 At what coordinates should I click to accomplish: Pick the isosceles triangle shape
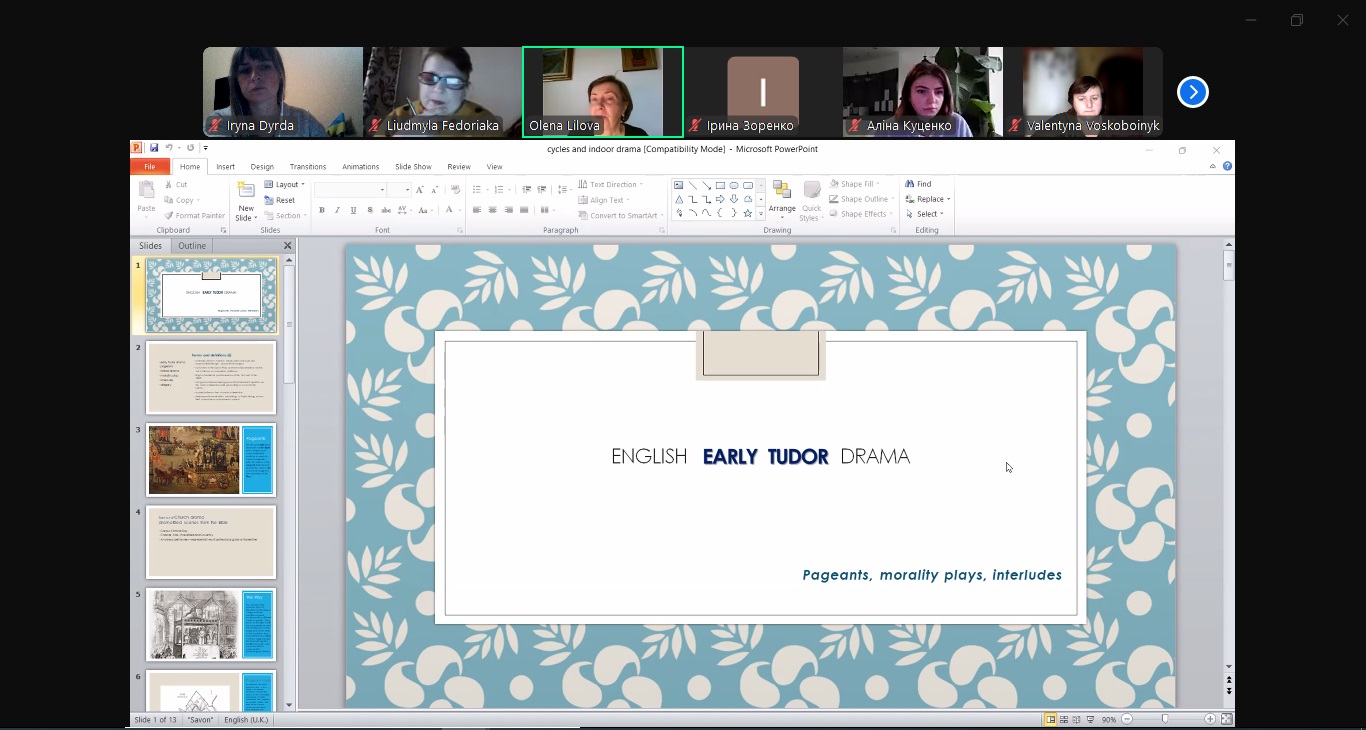tap(679, 199)
